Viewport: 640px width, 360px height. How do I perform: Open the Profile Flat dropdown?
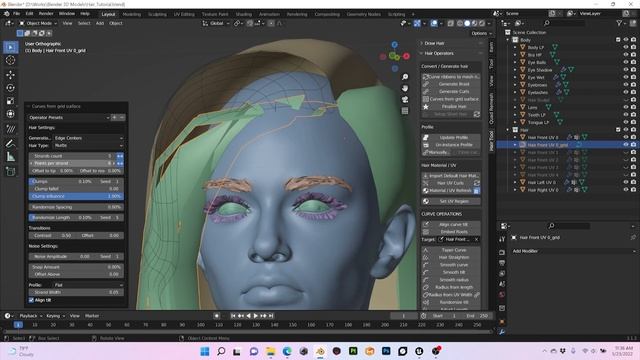click(88, 285)
